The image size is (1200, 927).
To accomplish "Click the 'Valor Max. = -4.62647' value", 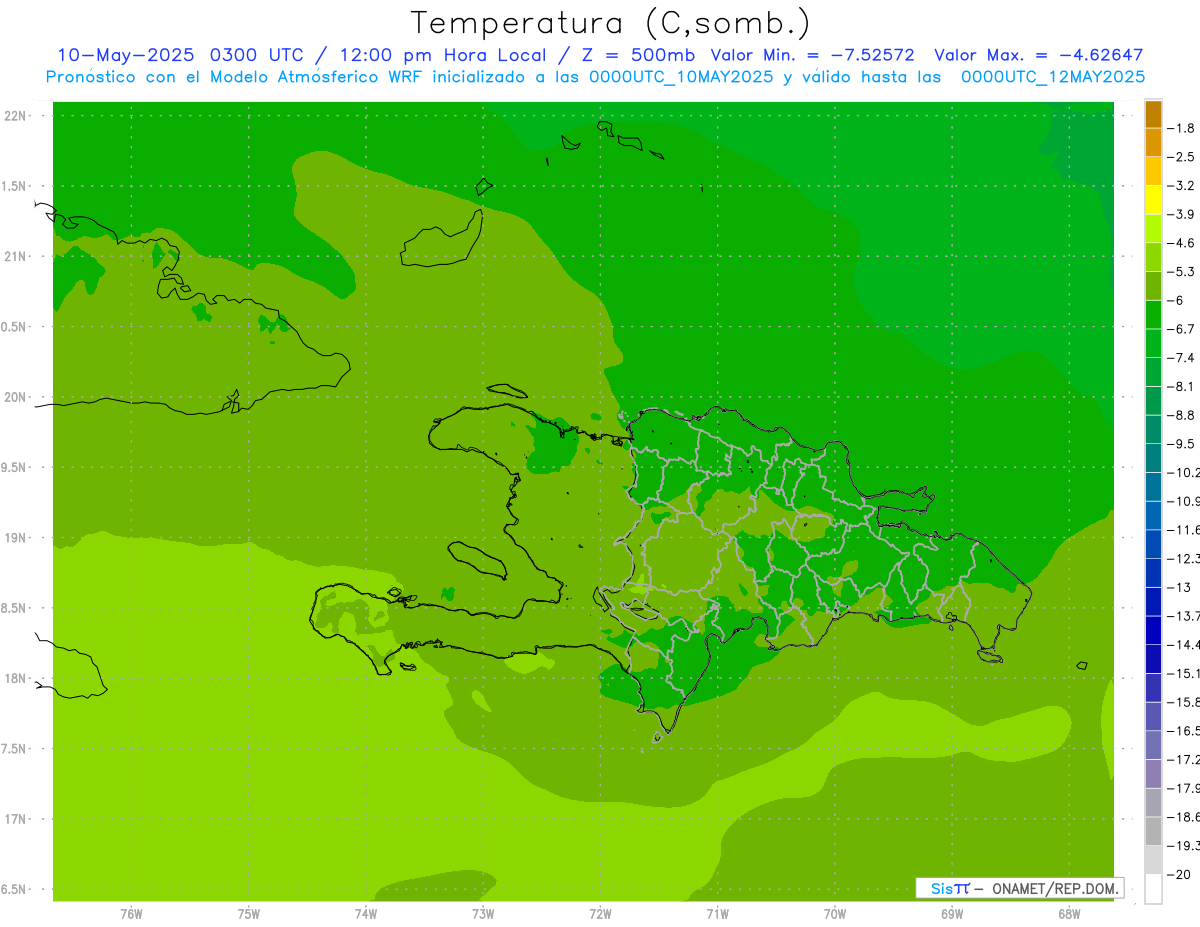I will 1038,55.
